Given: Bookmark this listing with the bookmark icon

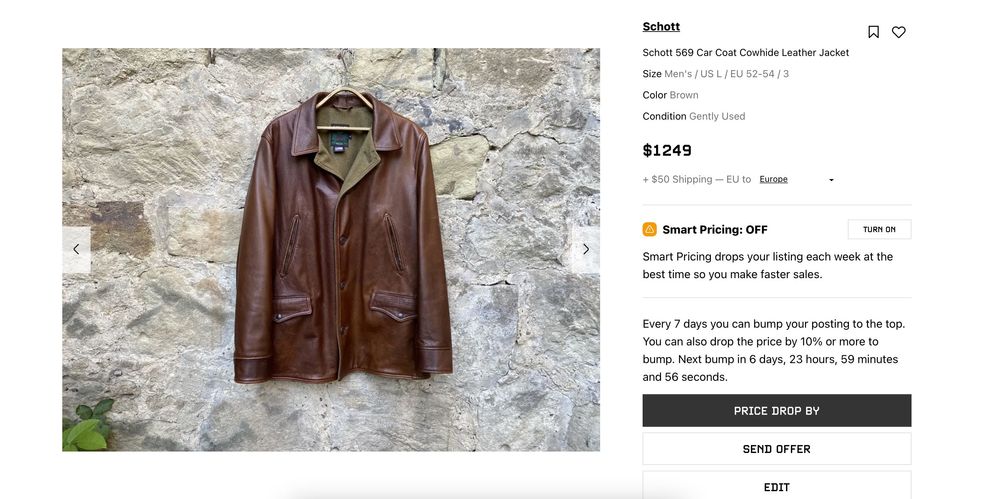Looking at the screenshot, I should pyautogui.click(x=873, y=32).
